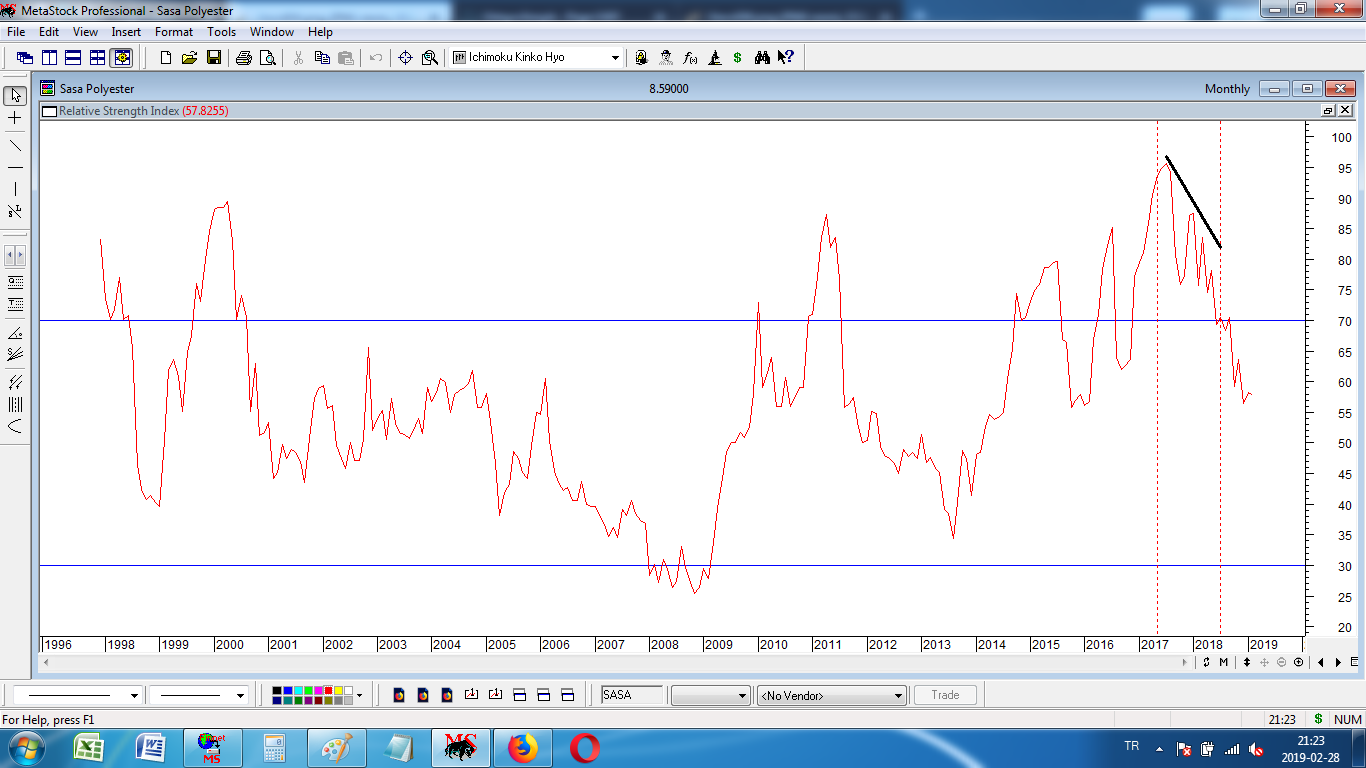
Task: Open the No Vendor dropdown
Action: [832, 695]
